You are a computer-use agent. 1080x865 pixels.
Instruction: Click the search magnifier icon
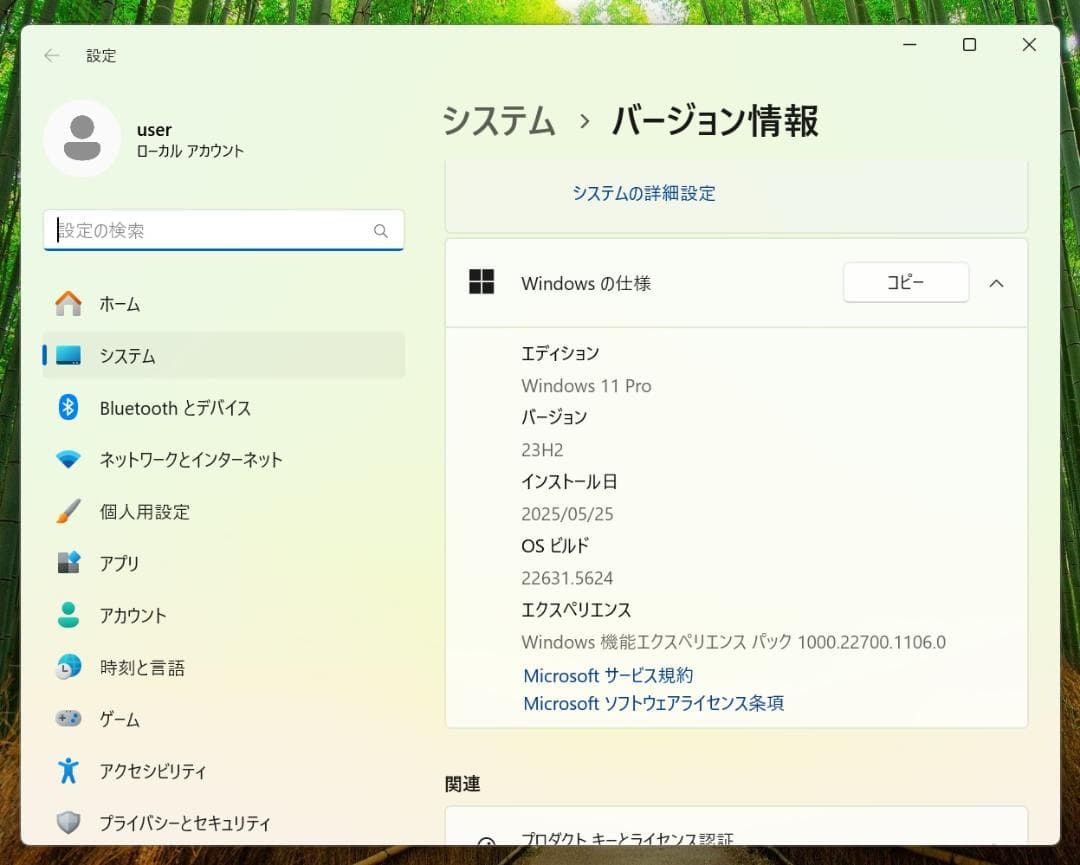(x=381, y=231)
